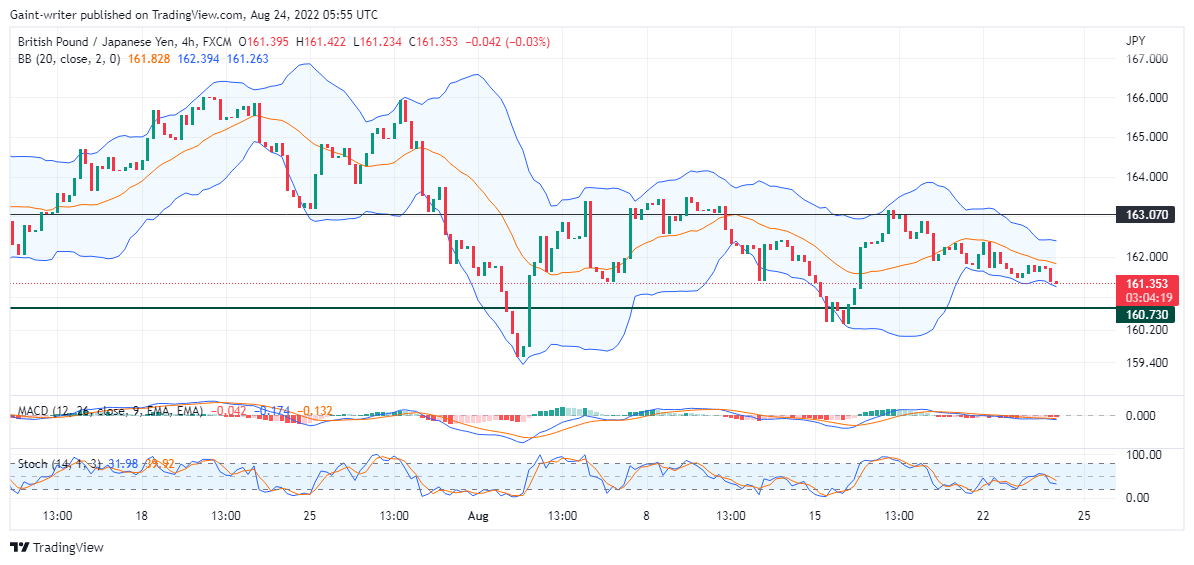Click the 160.730 horizontal line price label
Image resolution: width=1194 pixels, height=565 pixels.
1146,314
